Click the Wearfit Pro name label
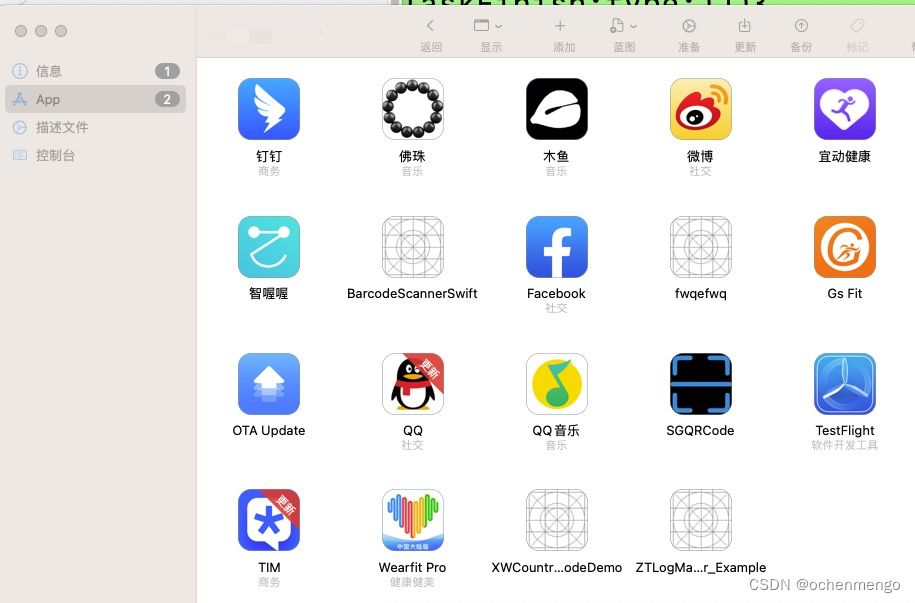915x603 pixels. (x=412, y=567)
